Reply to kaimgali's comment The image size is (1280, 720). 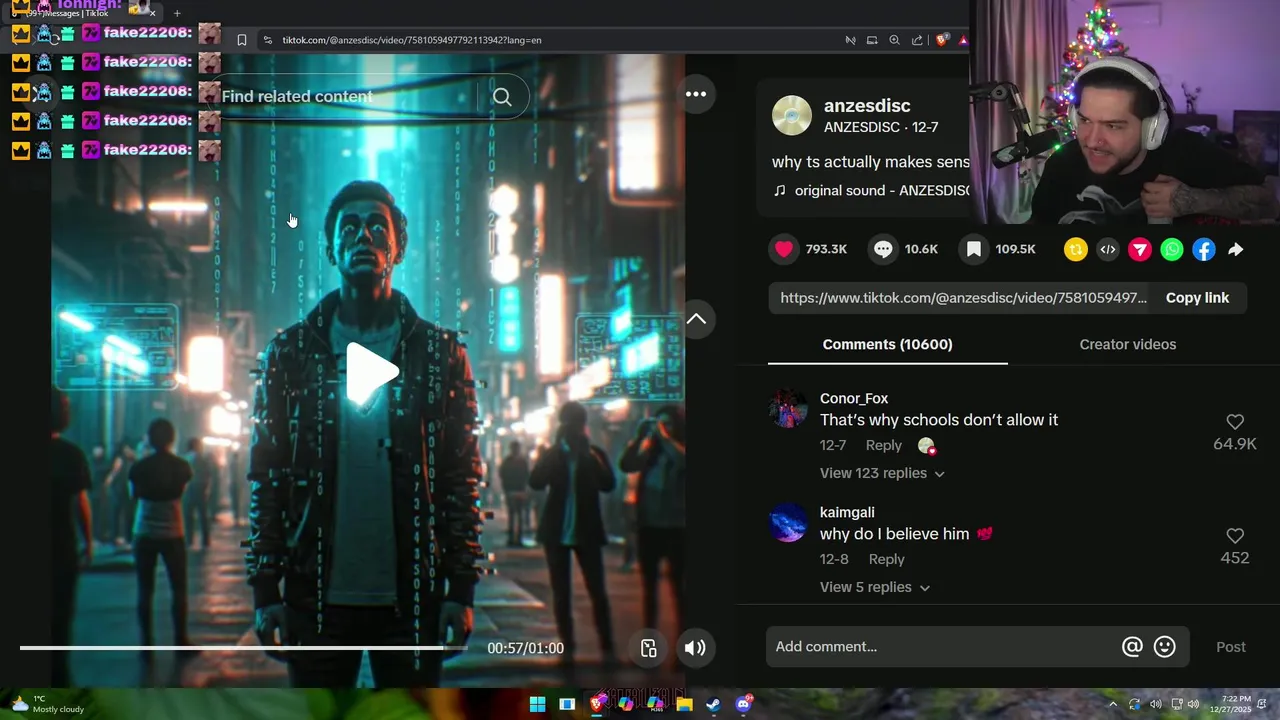[886, 559]
